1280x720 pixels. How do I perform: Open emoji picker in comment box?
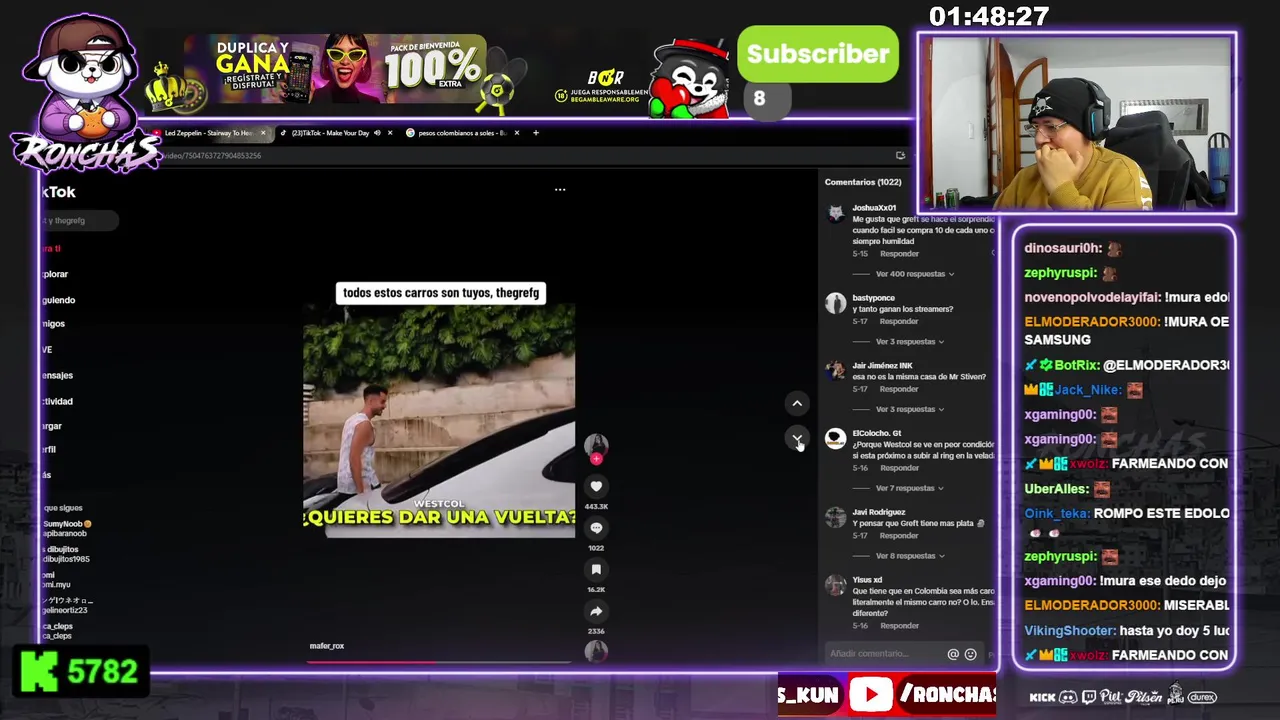(x=970, y=654)
